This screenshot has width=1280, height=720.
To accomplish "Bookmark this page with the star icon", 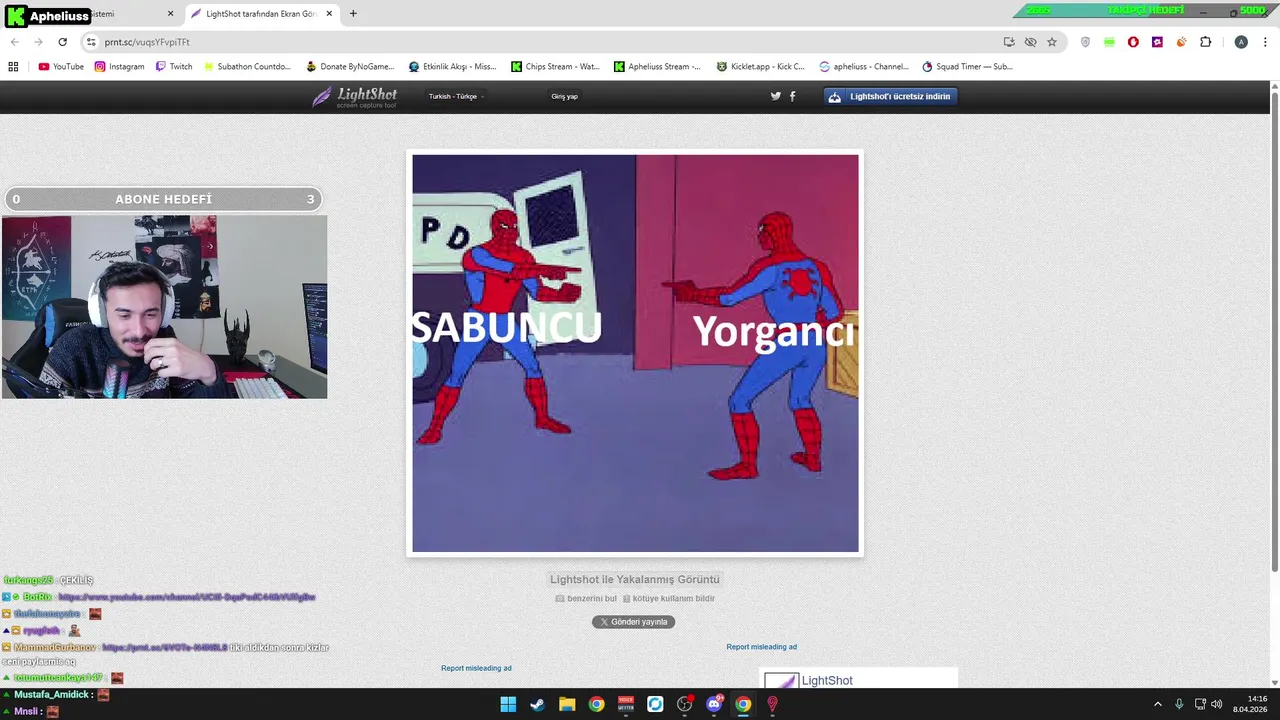I will tap(1052, 42).
